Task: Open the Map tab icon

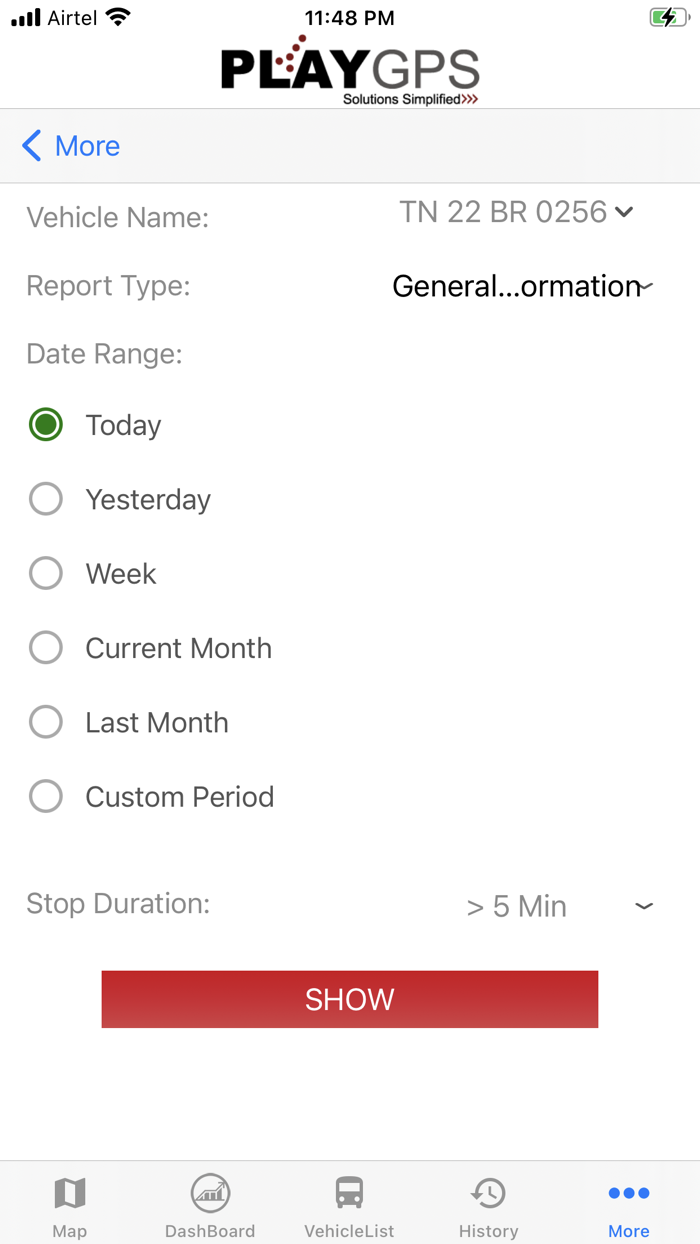Action: click(70, 1192)
